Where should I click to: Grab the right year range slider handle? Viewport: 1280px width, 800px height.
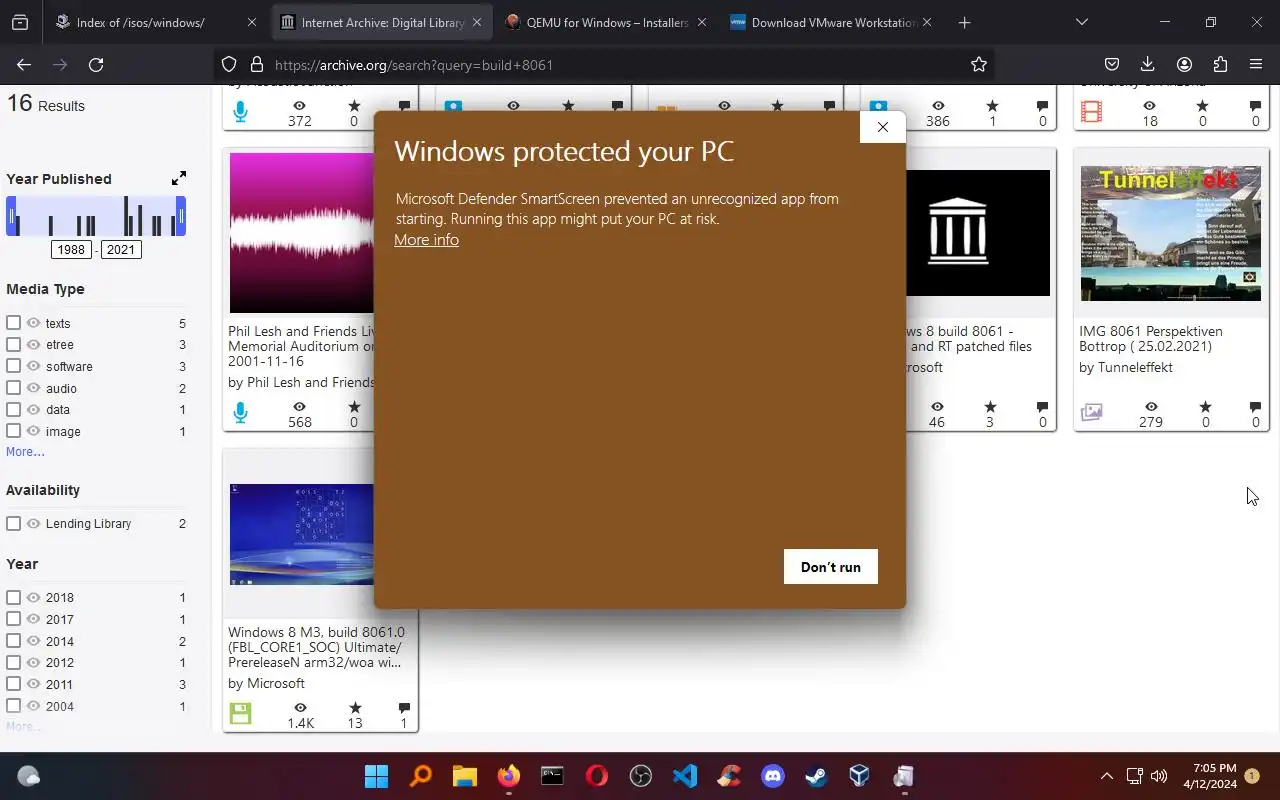(181, 216)
